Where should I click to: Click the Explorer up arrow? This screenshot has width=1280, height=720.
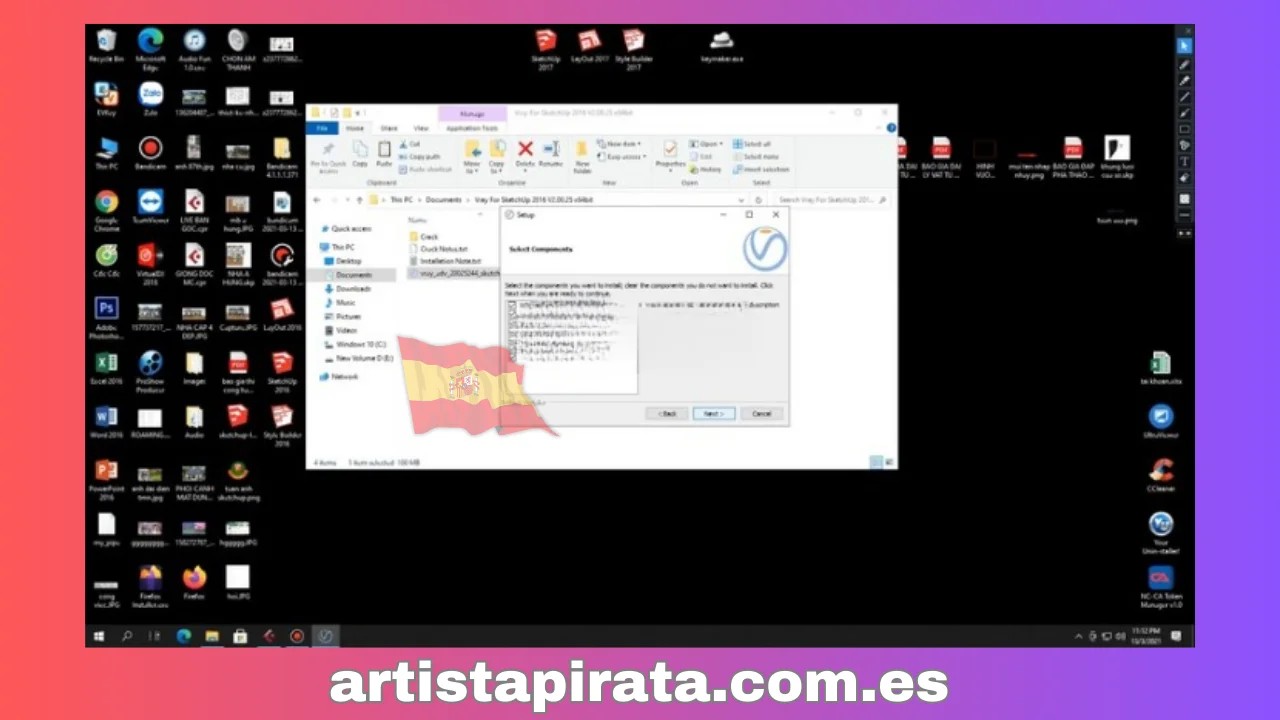[x=361, y=200]
